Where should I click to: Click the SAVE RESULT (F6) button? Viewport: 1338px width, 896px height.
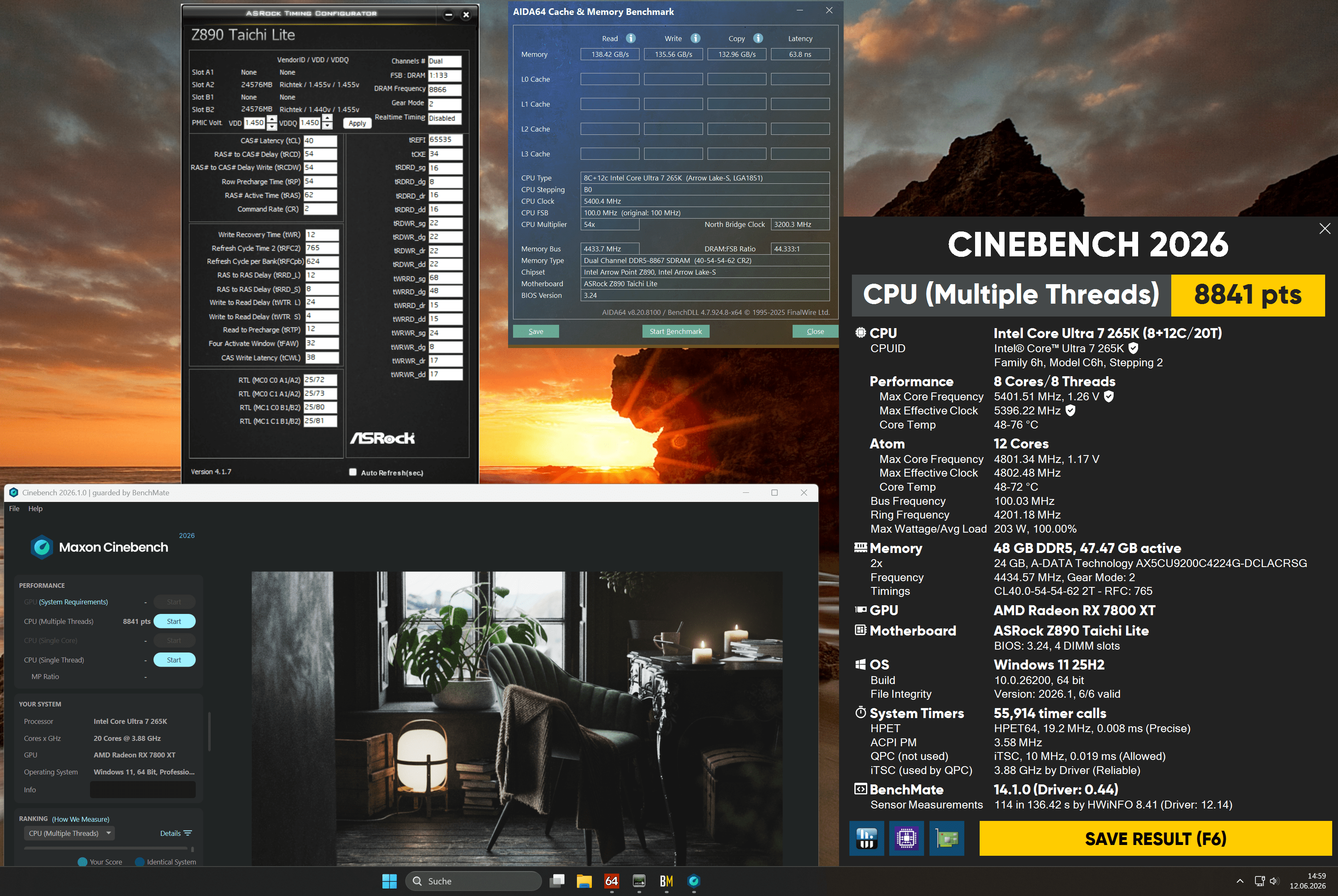[x=1156, y=838]
